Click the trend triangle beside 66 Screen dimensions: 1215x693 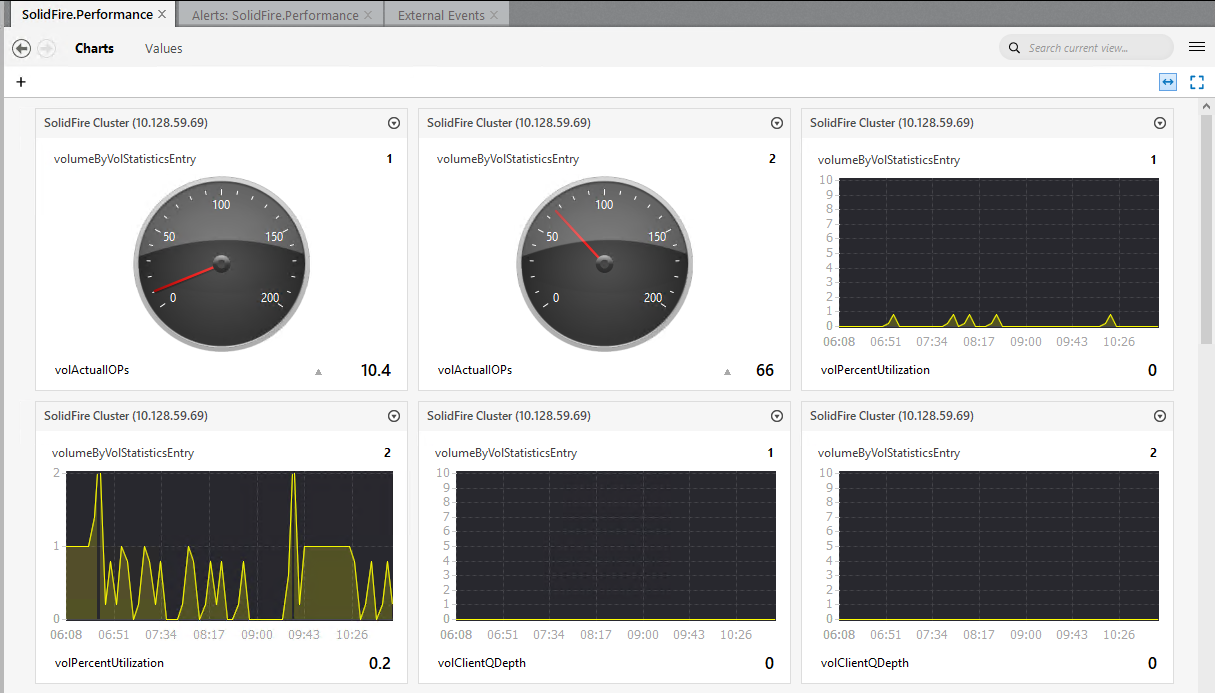tap(728, 371)
